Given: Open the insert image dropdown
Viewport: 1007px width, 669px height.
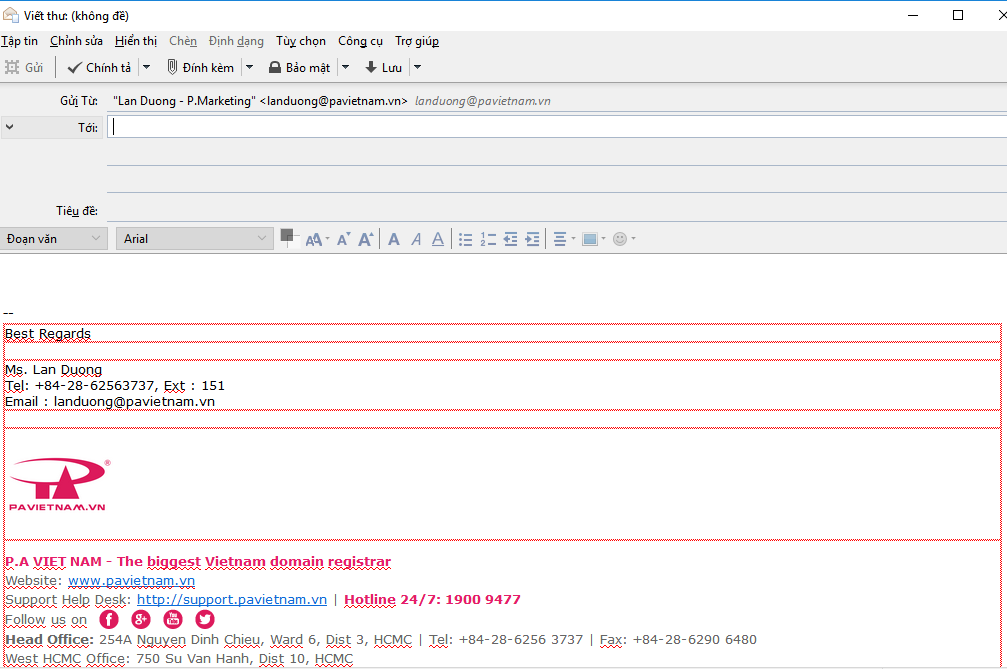Looking at the screenshot, I should pos(594,239).
